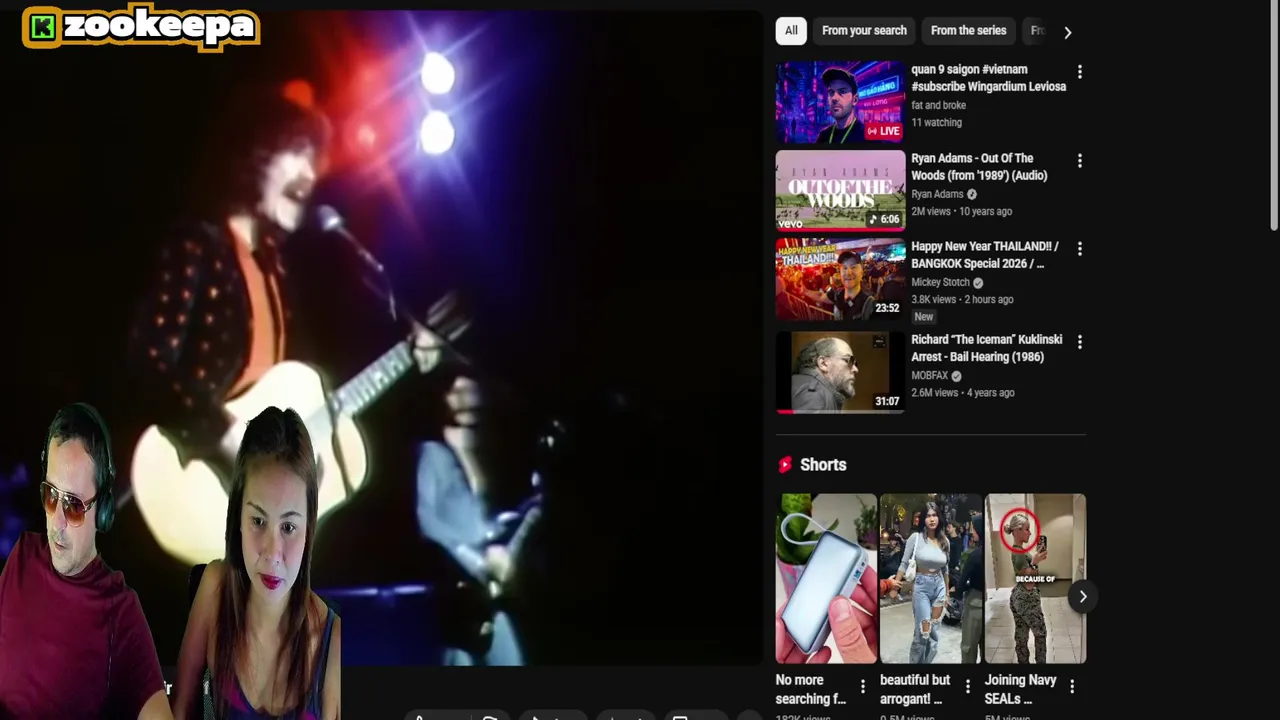Open Joining Navy SEALs short thumbnail
Viewport: 1280px width, 720px height.
pos(1035,578)
